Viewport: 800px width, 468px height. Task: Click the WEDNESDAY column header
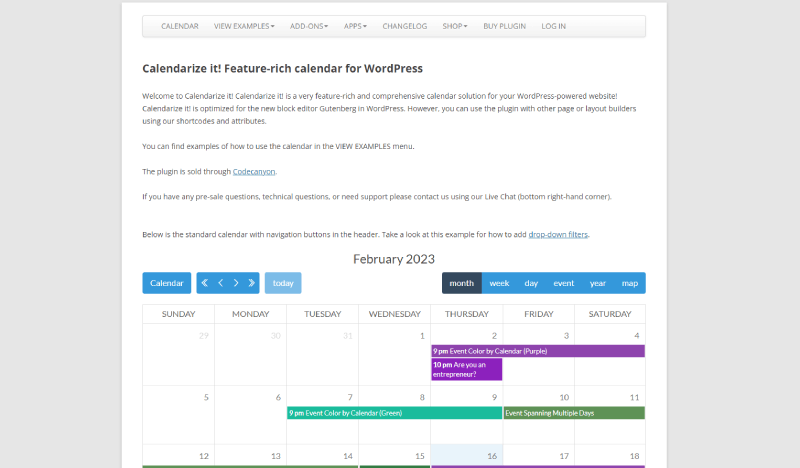pyautogui.click(x=394, y=314)
